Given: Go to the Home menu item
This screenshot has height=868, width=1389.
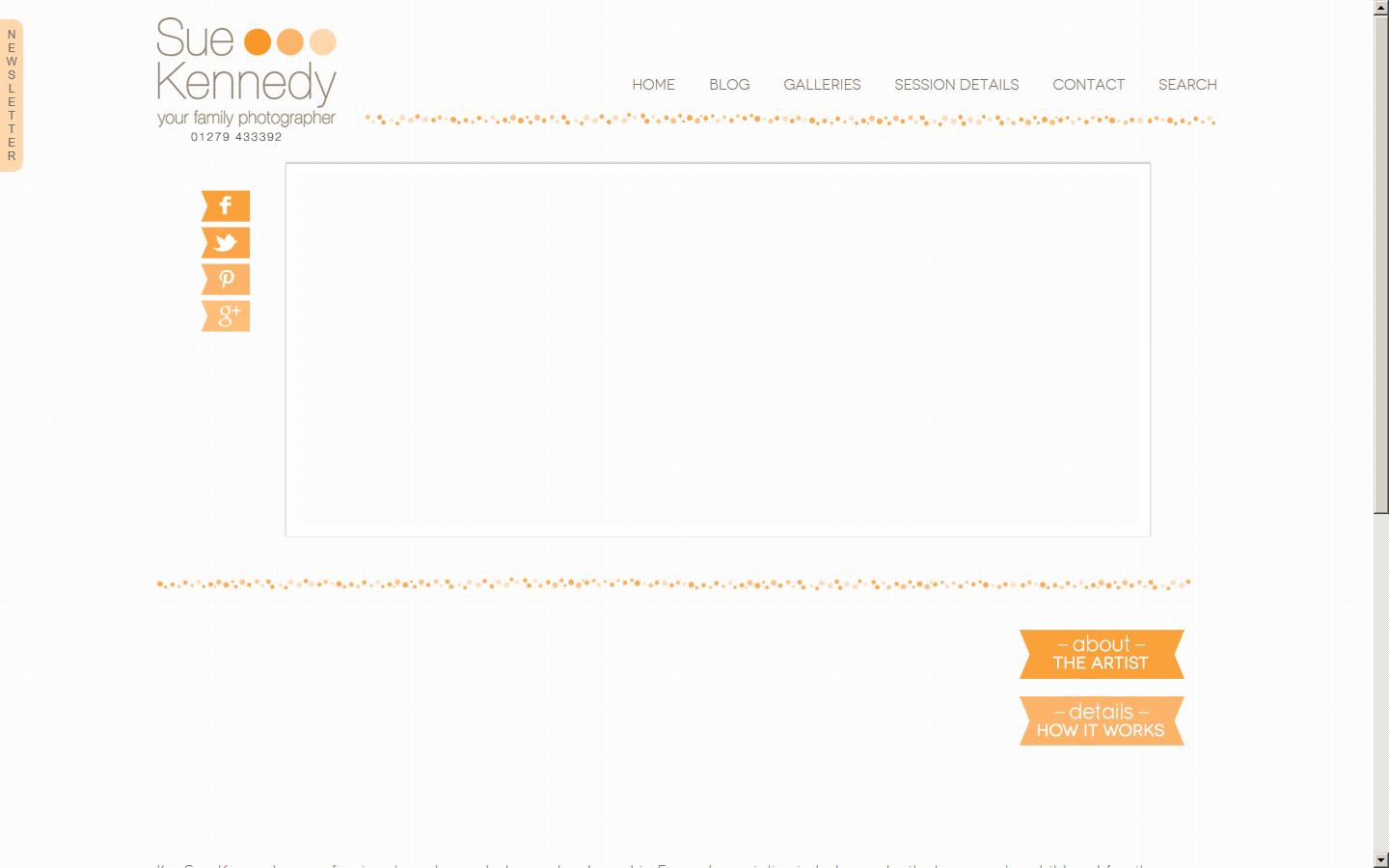Looking at the screenshot, I should (x=653, y=85).
